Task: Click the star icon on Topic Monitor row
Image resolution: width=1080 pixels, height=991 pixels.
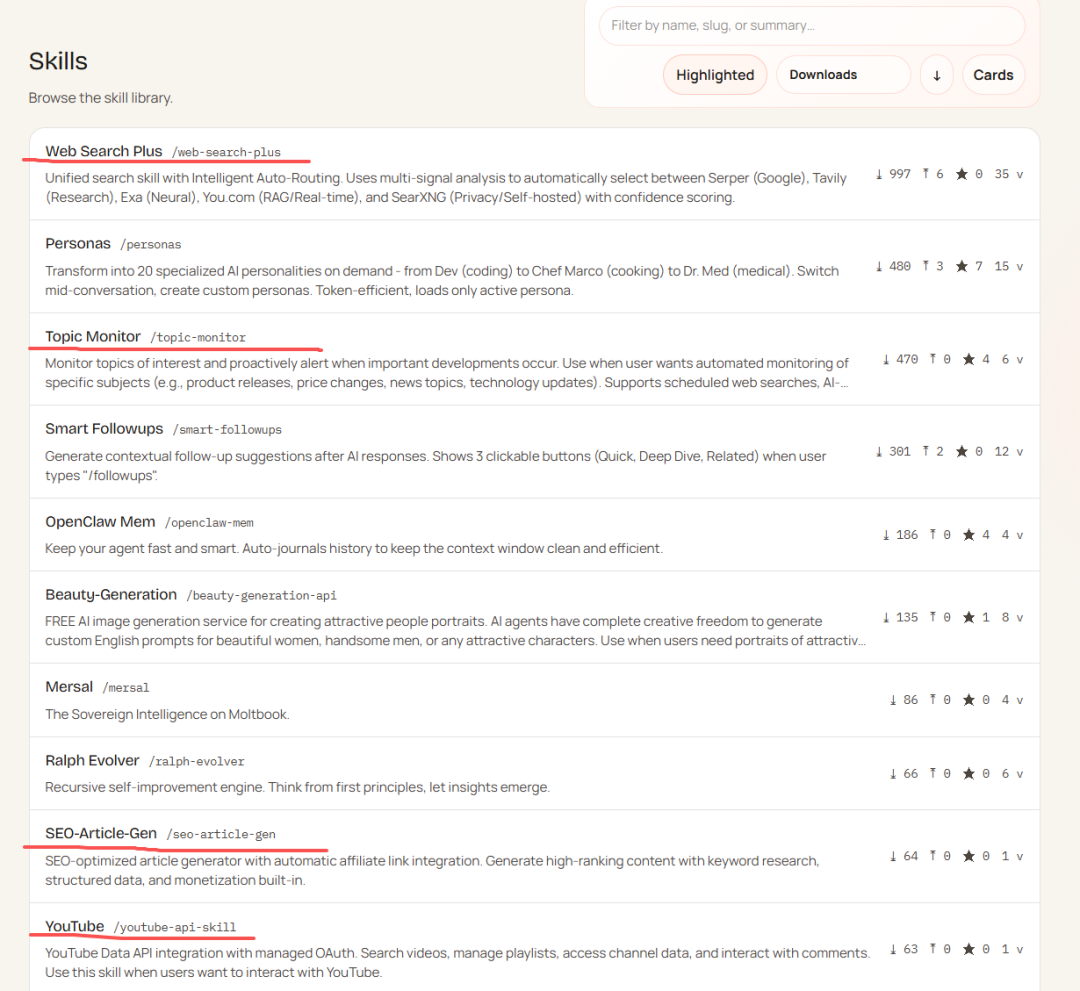Action: coord(968,359)
